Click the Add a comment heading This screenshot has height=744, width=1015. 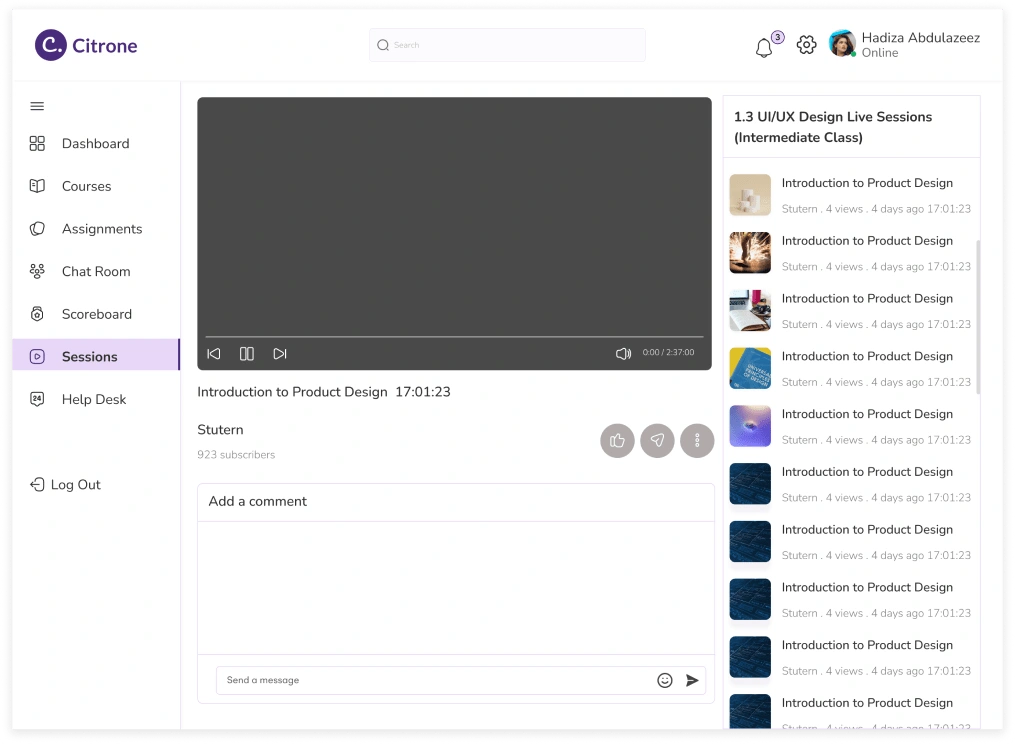click(x=258, y=501)
